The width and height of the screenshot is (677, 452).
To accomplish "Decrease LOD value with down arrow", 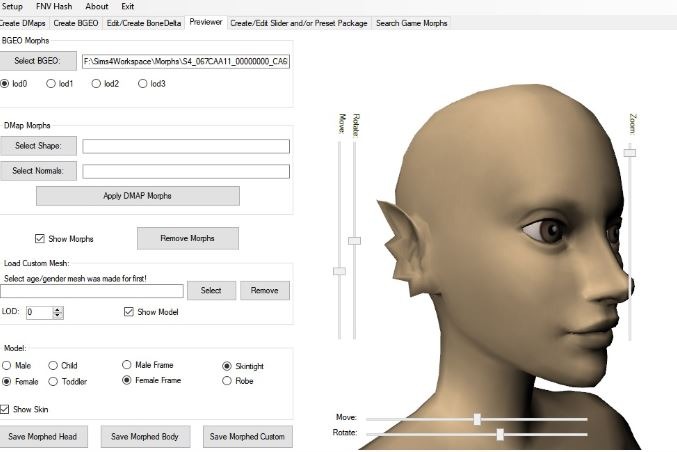I will click(x=58, y=316).
